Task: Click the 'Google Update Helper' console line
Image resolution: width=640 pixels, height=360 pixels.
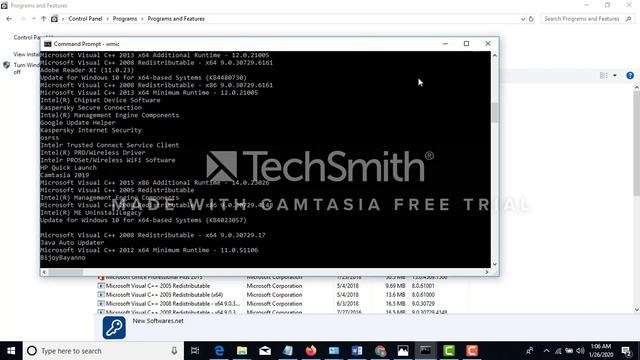Action: [78, 123]
